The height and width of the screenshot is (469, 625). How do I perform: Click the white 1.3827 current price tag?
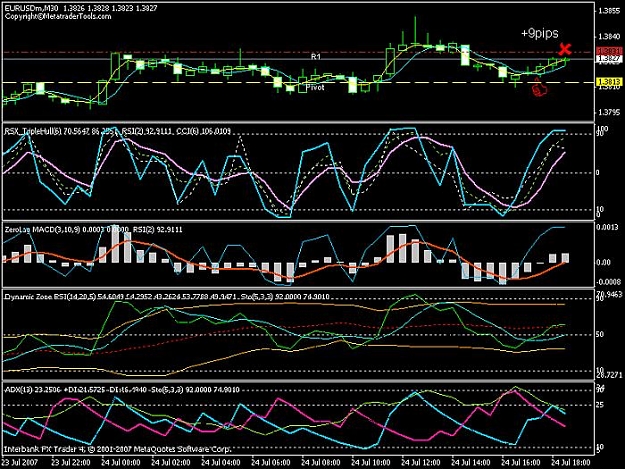(609, 59)
